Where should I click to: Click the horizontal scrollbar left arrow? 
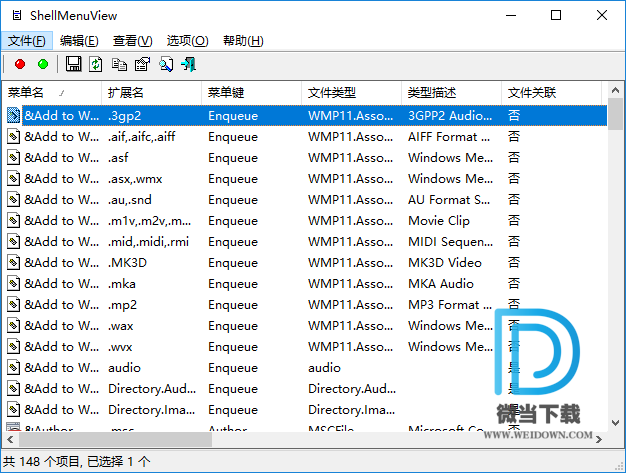10,439
